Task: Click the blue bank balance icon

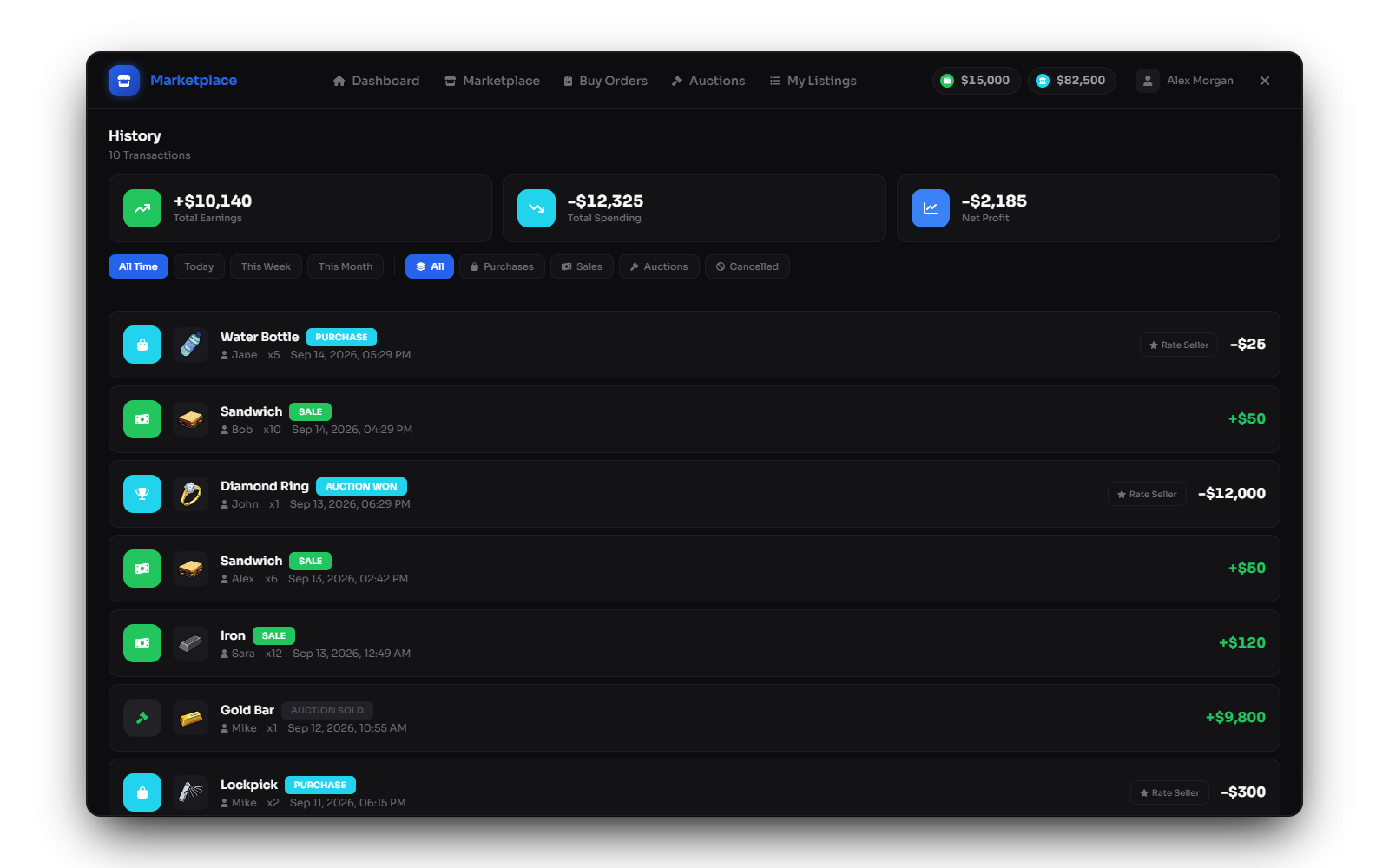Action: click(1043, 81)
